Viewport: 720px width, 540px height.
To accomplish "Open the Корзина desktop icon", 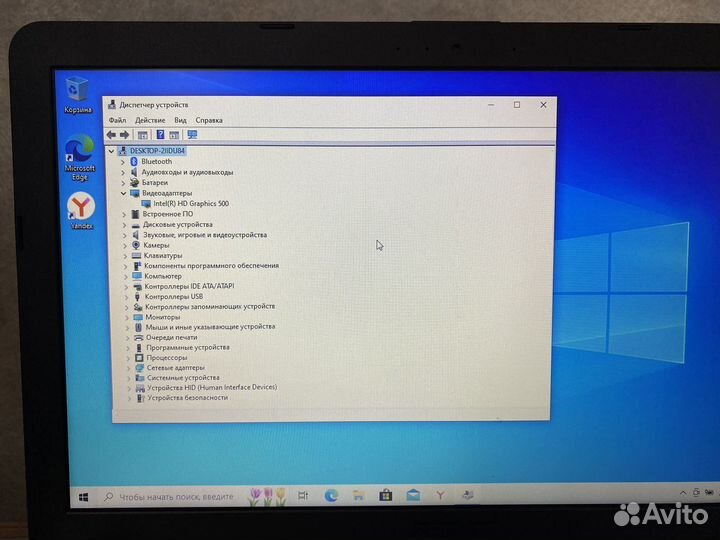I will (77, 93).
